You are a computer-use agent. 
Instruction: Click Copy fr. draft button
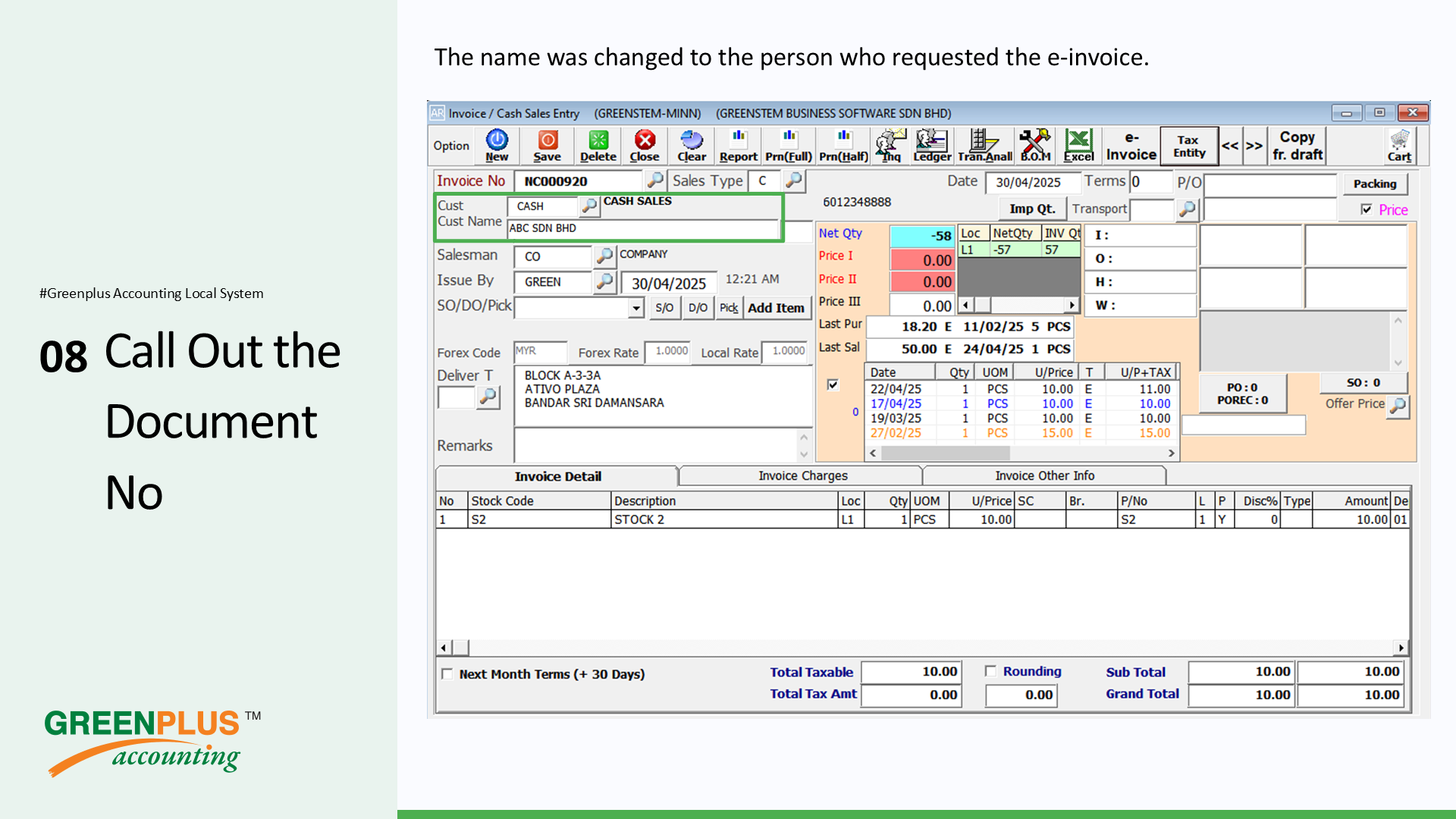coord(1298,146)
